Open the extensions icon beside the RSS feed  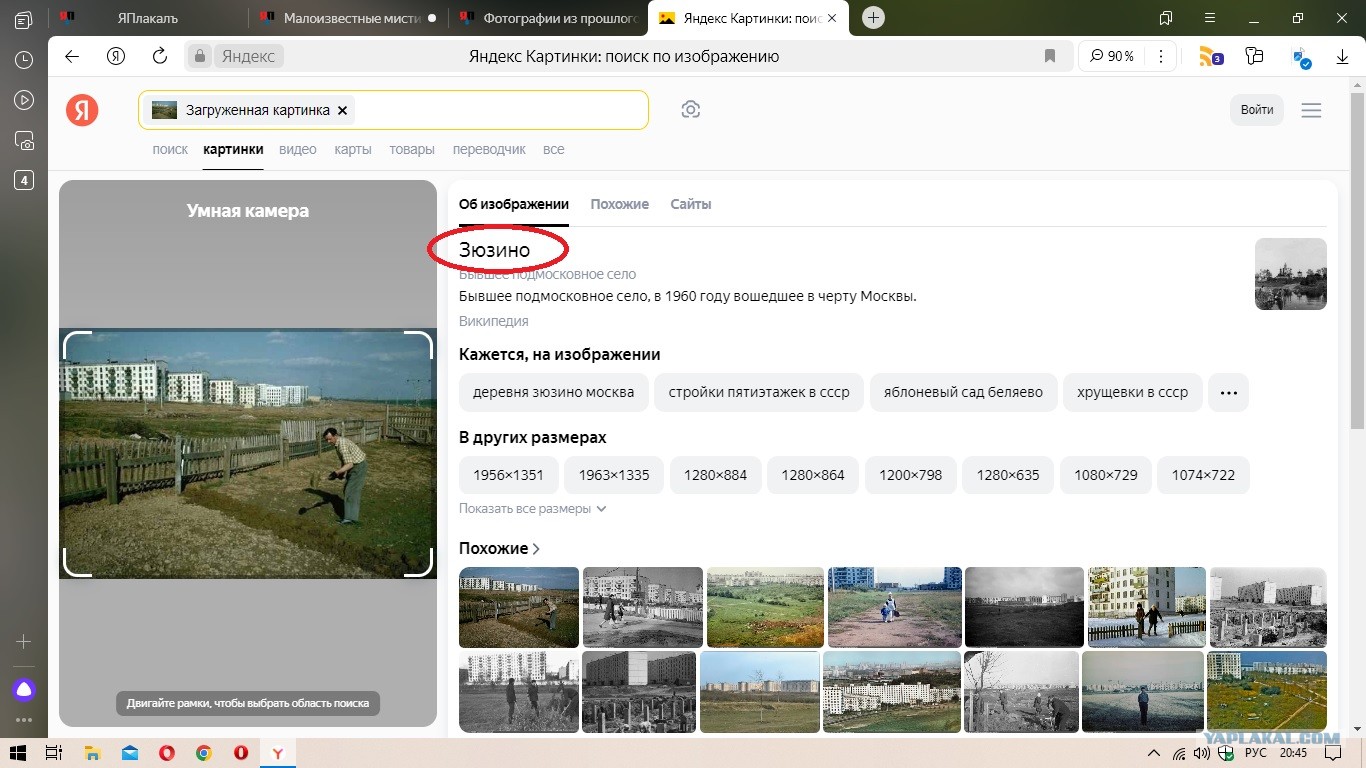[x=1255, y=56]
